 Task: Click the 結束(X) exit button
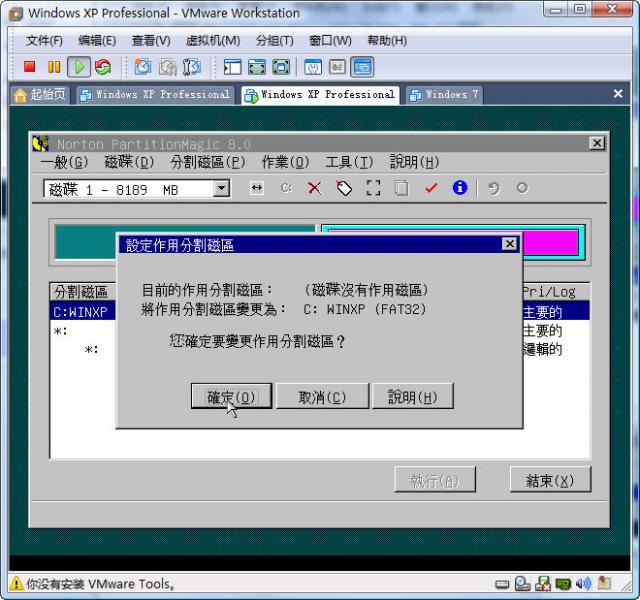point(550,480)
